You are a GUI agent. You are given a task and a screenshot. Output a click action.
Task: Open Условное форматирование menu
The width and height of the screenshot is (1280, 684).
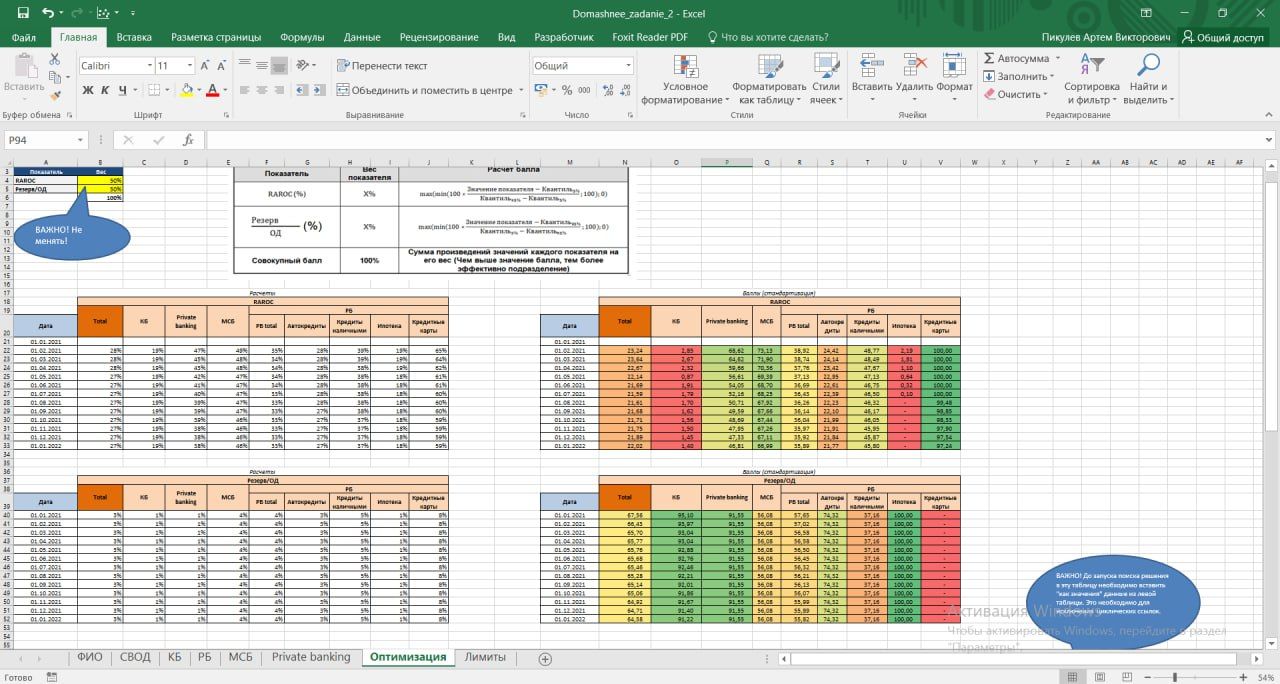pyautogui.click(x=686, y=79)
